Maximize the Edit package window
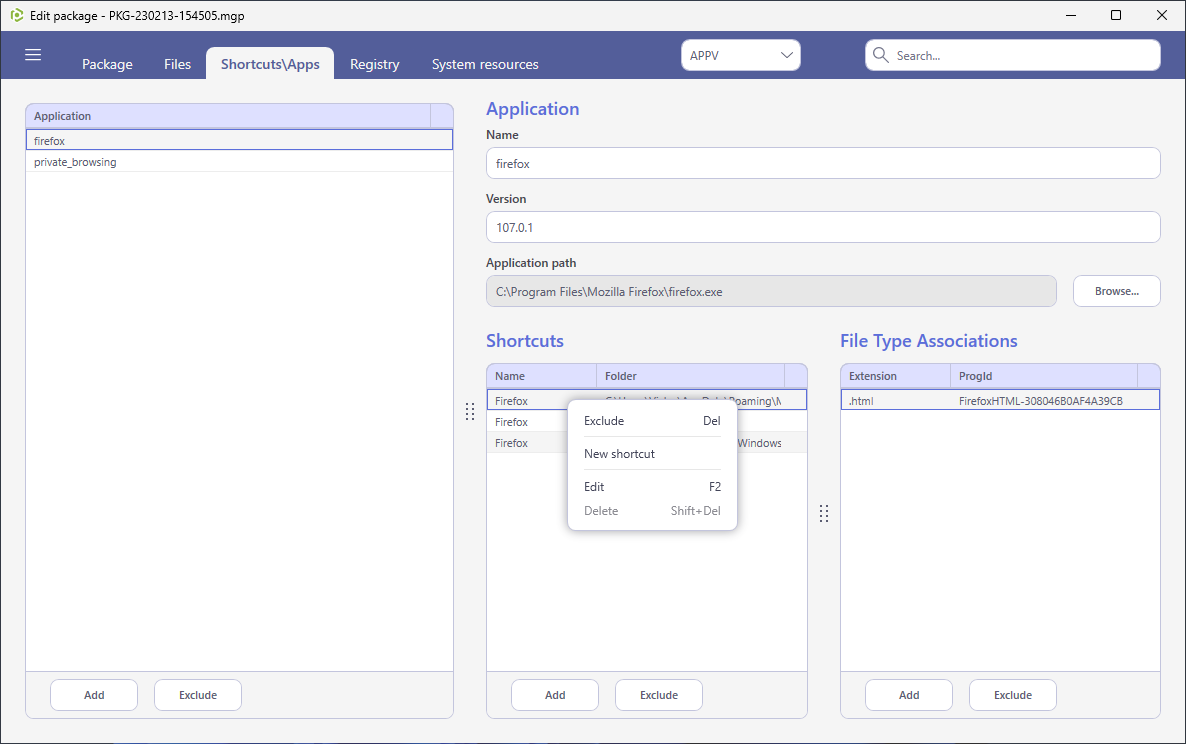Screen dimensions: 1186x744 [x=1116, y=15]
